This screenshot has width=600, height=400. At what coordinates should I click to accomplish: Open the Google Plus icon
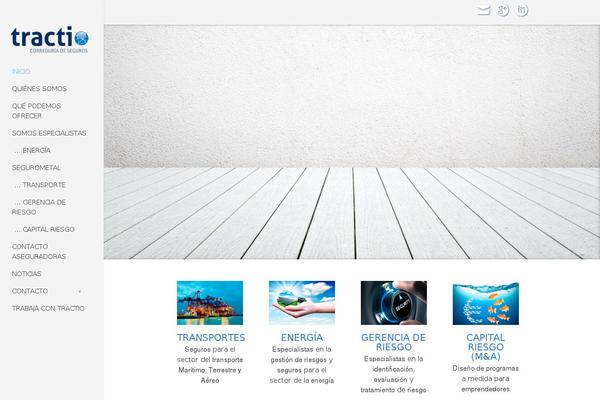point(503,10)
